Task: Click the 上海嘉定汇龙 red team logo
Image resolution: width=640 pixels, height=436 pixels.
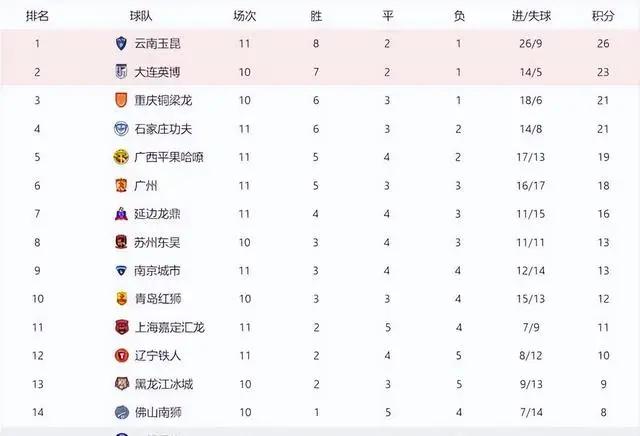Action: pos(122,327)
